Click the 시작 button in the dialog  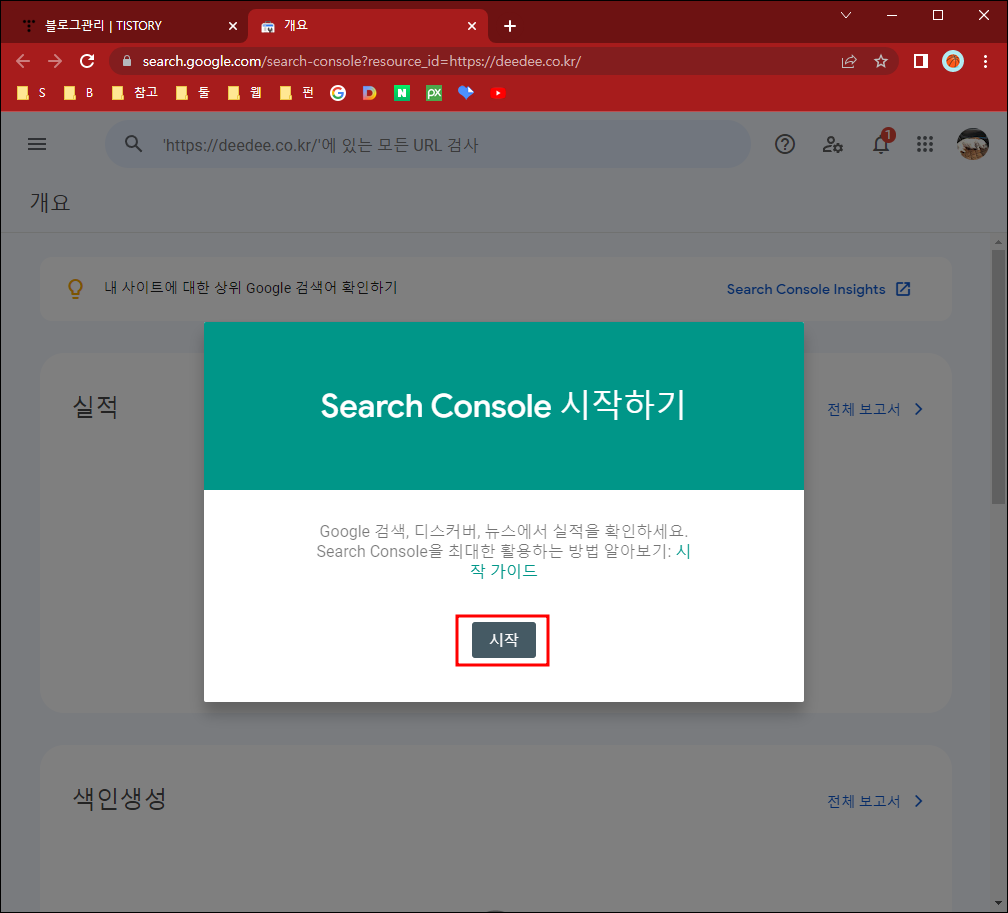click(x=503, y=640)
